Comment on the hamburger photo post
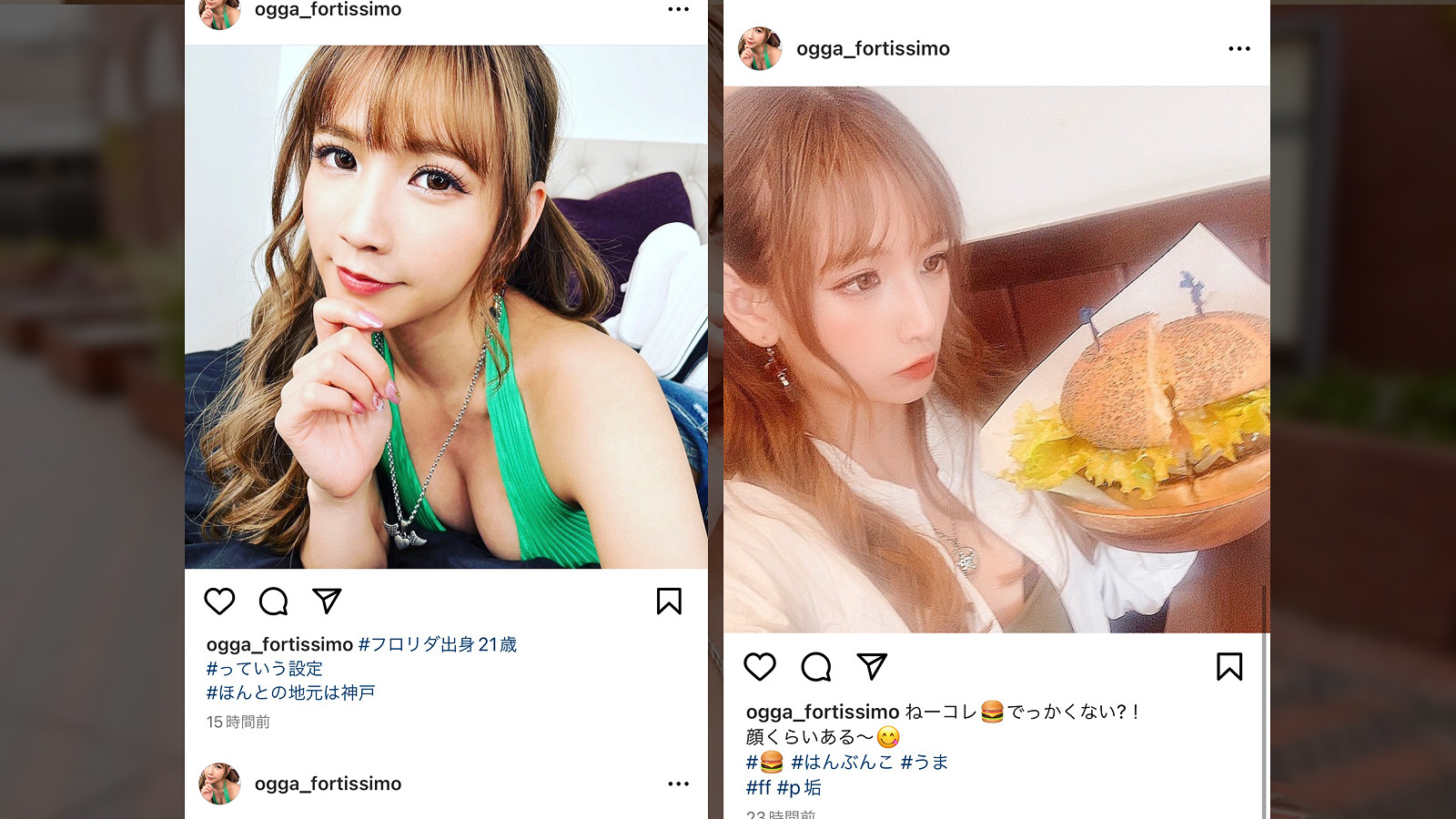Viewport: 1456px width, 819px height. pos(816,667)
